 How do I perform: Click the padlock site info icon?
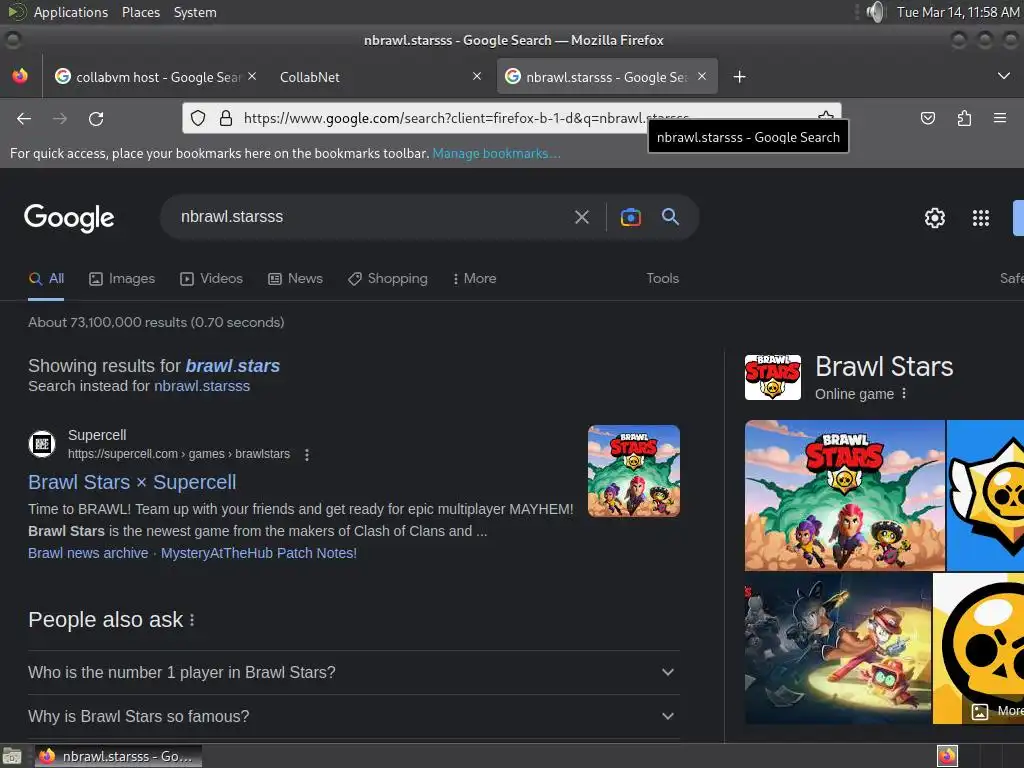point(226,118)
